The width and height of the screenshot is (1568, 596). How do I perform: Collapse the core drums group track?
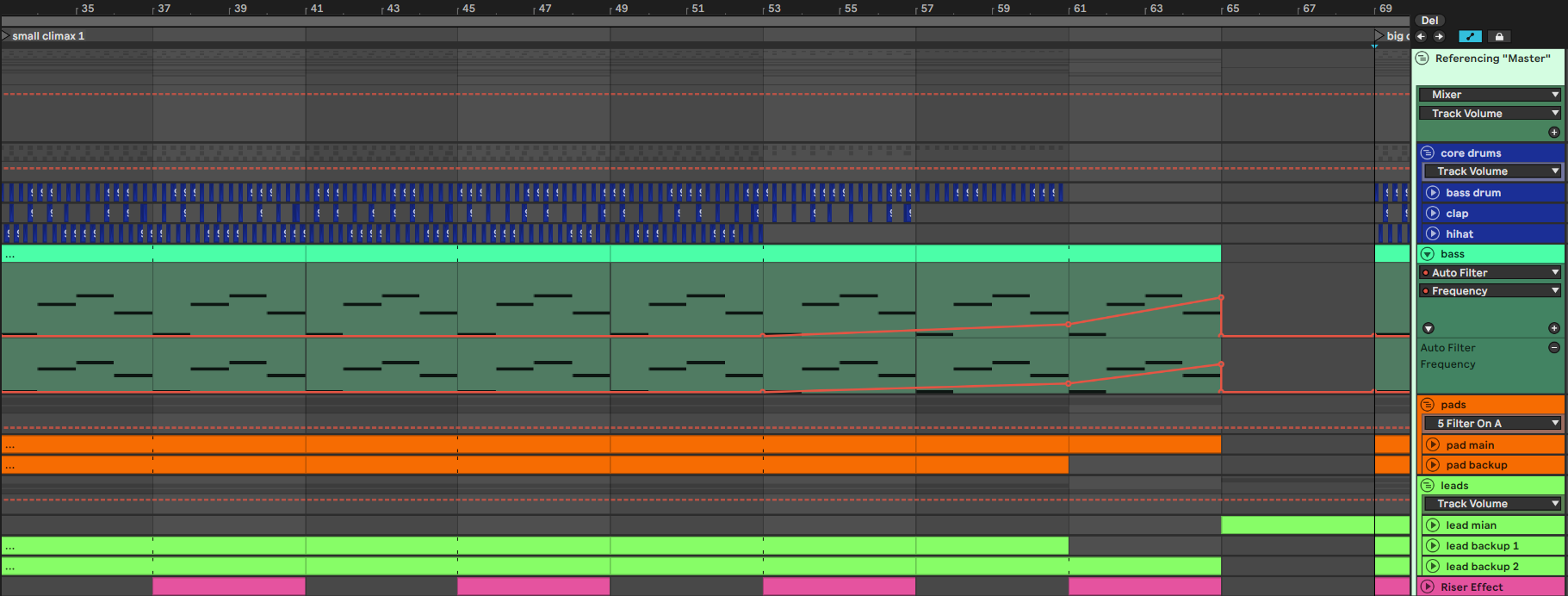coord(1428,153)
